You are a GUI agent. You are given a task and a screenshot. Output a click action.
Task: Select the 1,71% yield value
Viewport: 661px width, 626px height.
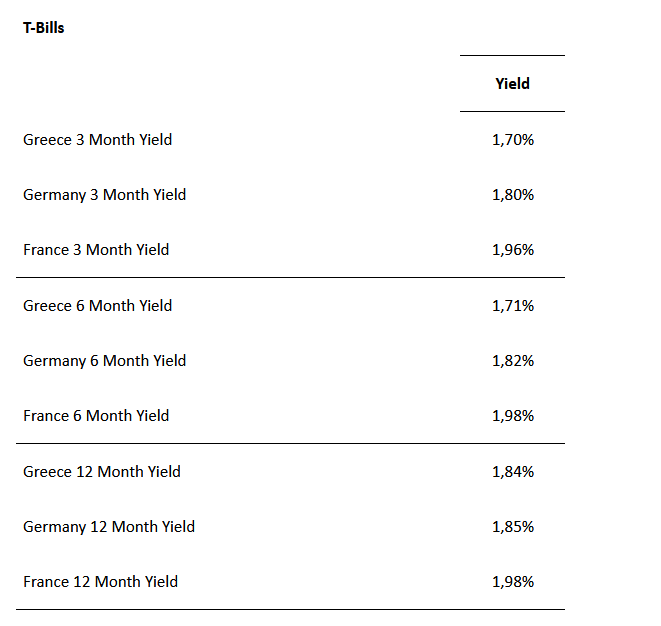pos(513,306)
